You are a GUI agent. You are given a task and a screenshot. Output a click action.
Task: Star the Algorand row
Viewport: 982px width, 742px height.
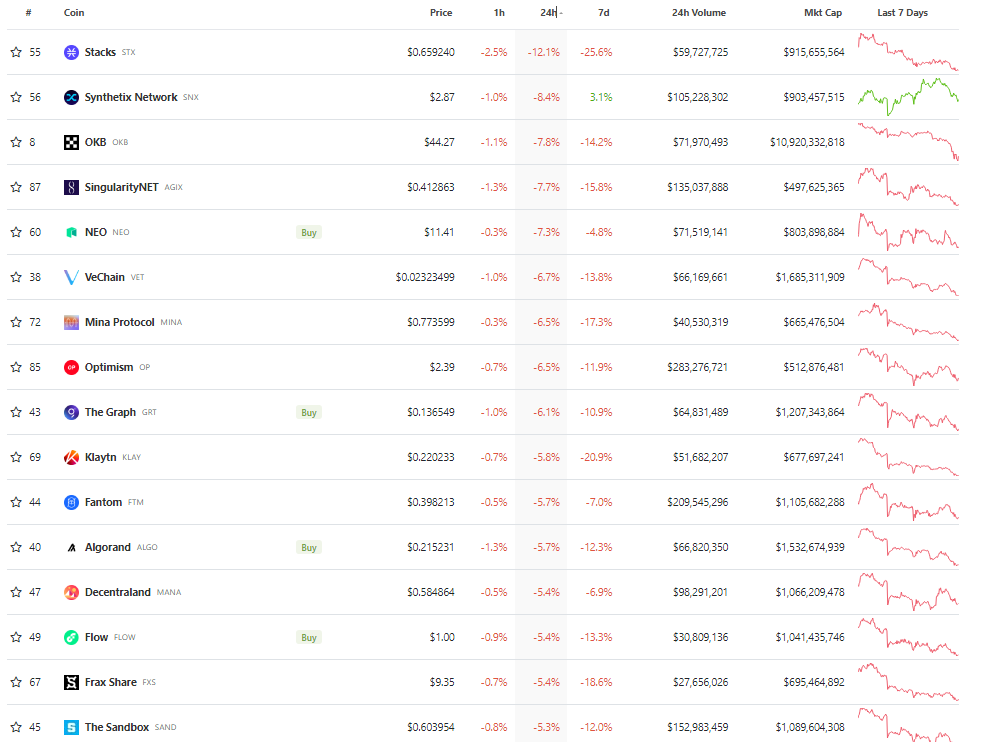(16, 547)
